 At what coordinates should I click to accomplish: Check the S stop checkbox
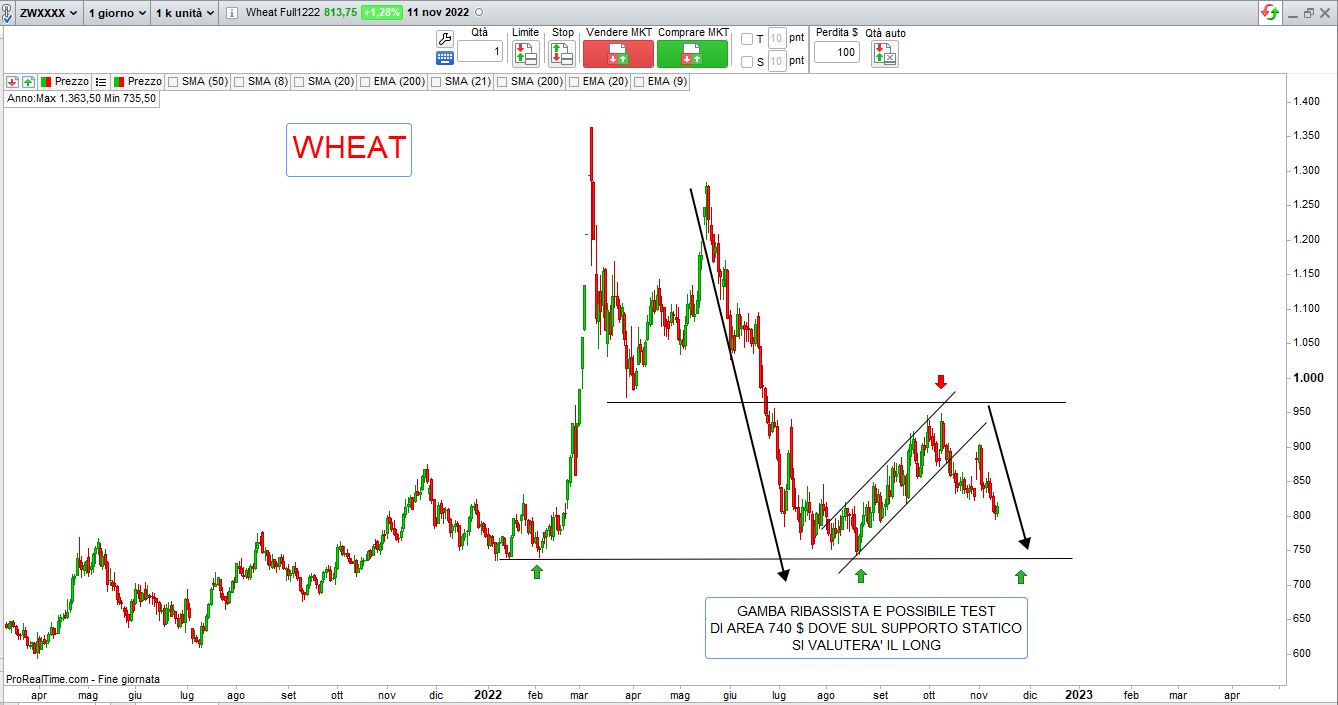coord(746,62)
